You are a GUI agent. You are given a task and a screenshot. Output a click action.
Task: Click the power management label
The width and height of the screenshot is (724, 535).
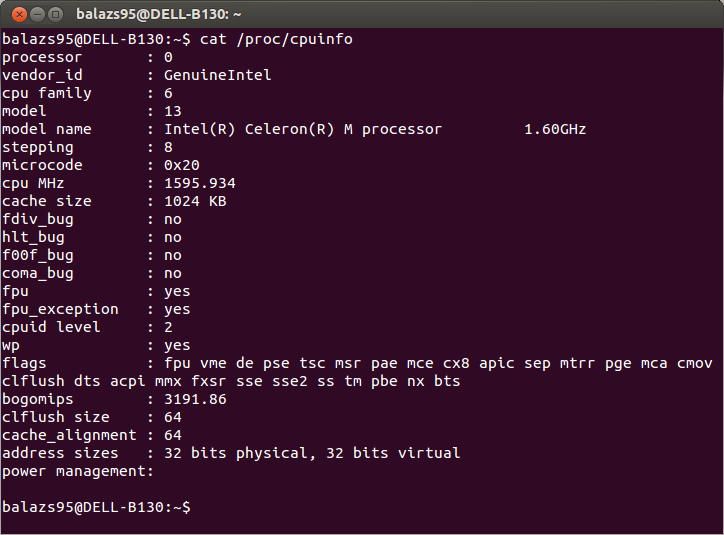[78, 471]
